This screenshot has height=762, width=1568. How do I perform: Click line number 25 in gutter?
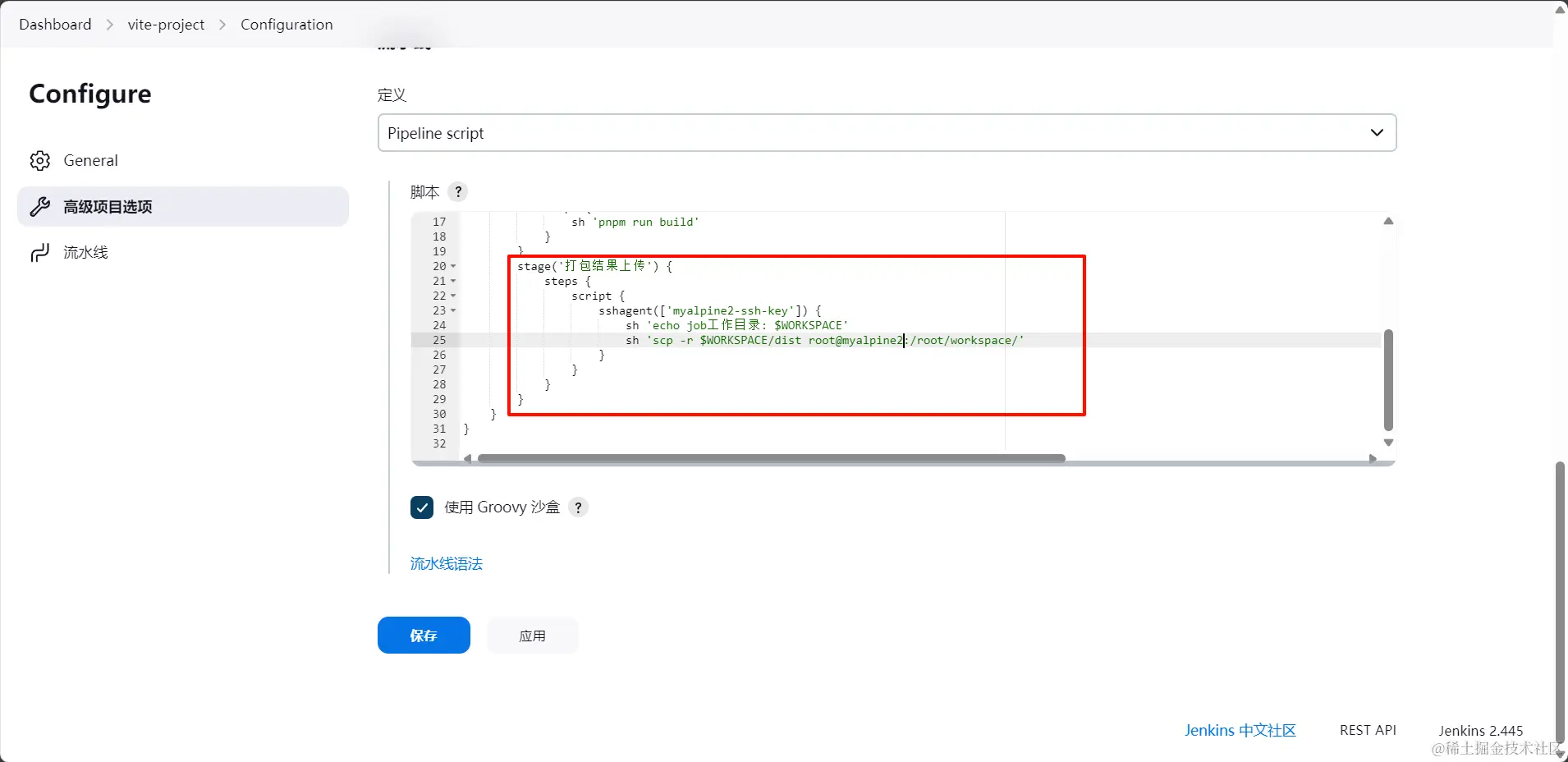pyautogui.click(x=439, y=340)
